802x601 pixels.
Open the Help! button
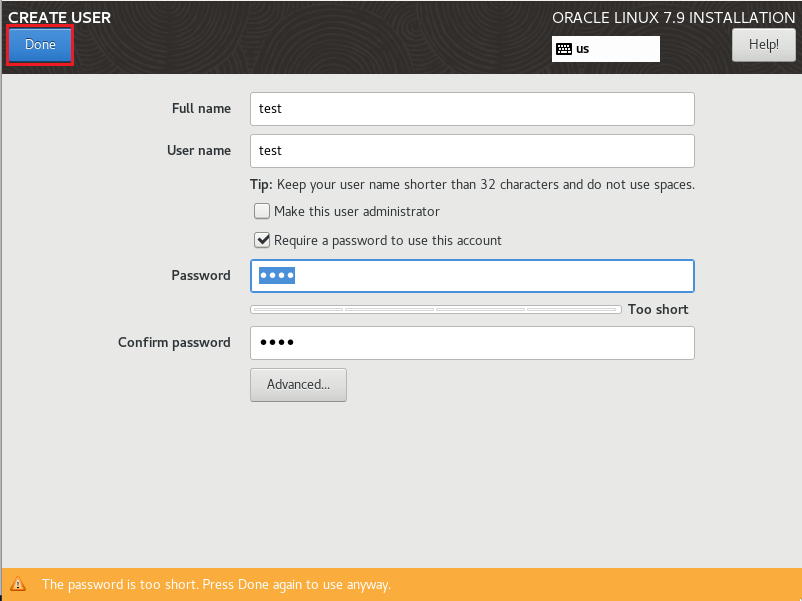click(x=764, y=44)
